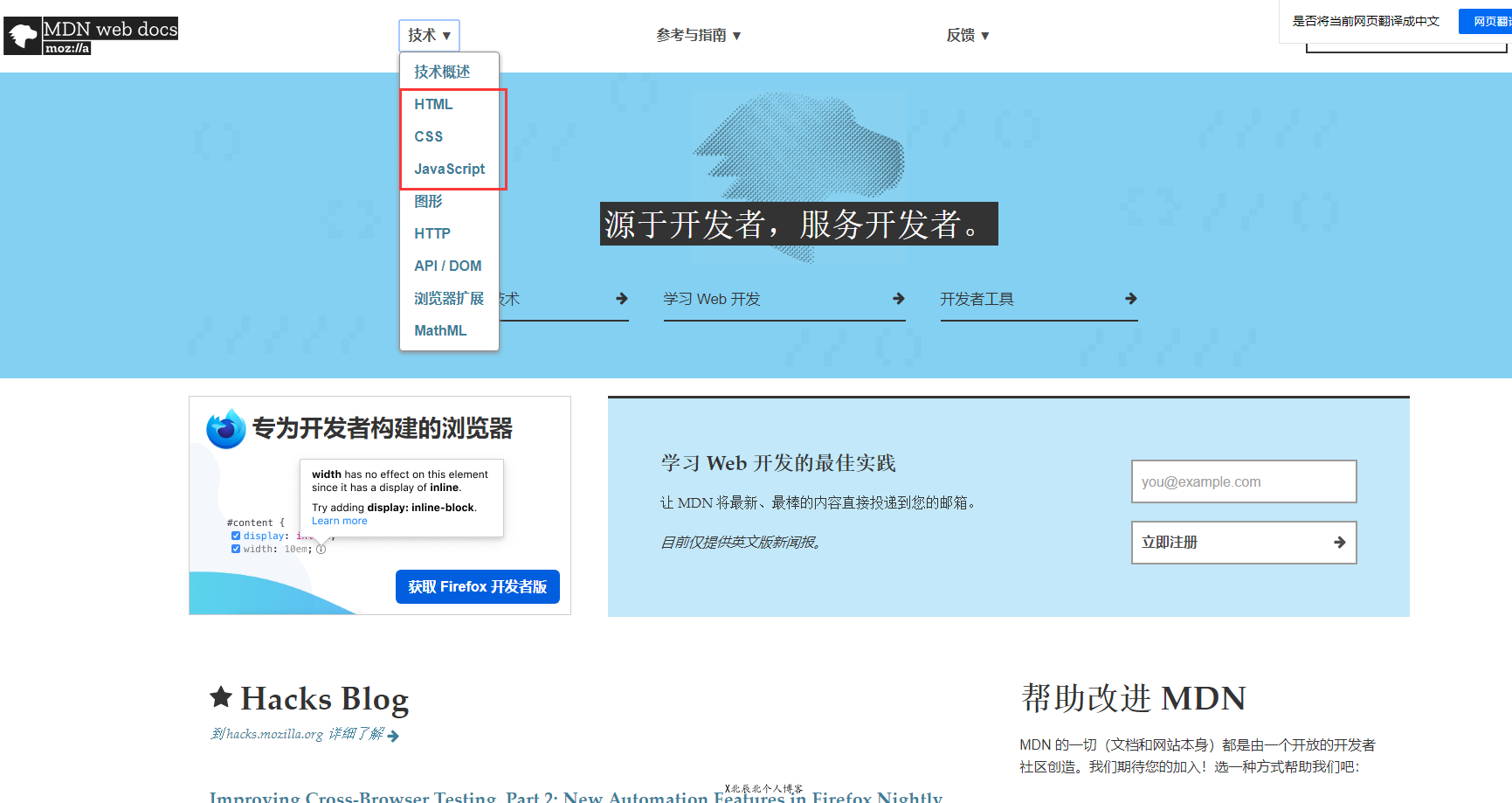Click the 获取 Firefox 开发者版 button

point(477,586)
